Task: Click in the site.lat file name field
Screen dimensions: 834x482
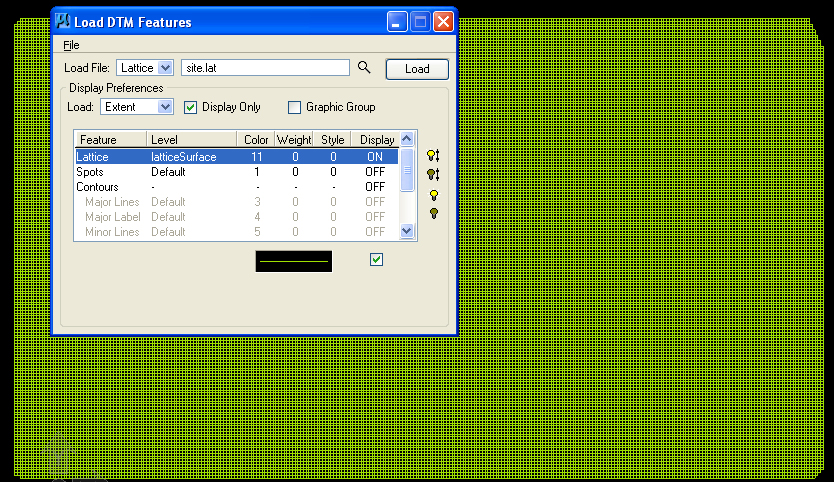Action: point(265,68)
